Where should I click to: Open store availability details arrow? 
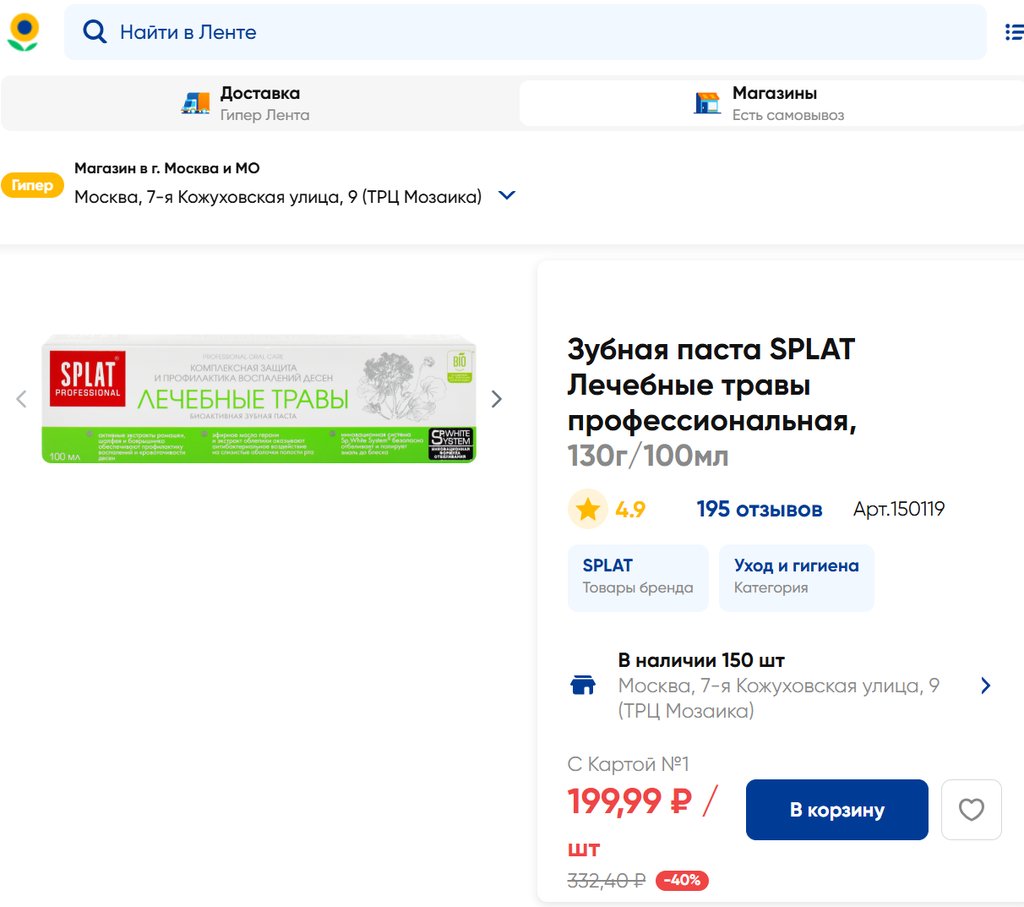pyautogui.click(x=985, y=686)
